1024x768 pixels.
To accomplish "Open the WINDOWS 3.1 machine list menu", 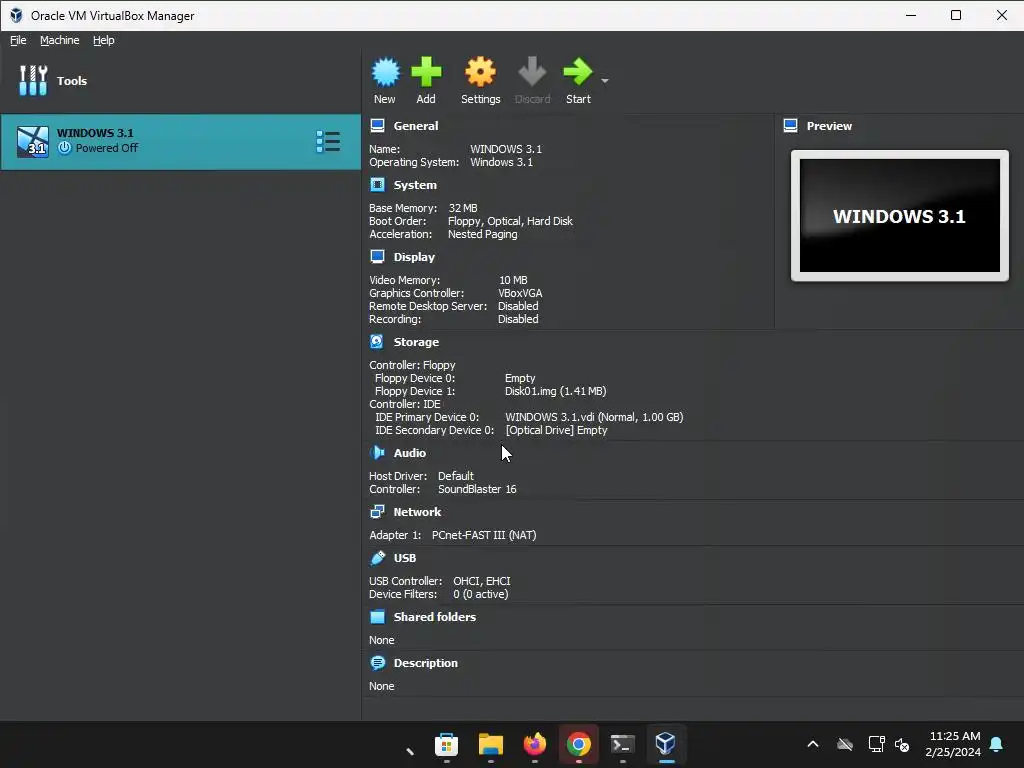I will coord(328,142).
